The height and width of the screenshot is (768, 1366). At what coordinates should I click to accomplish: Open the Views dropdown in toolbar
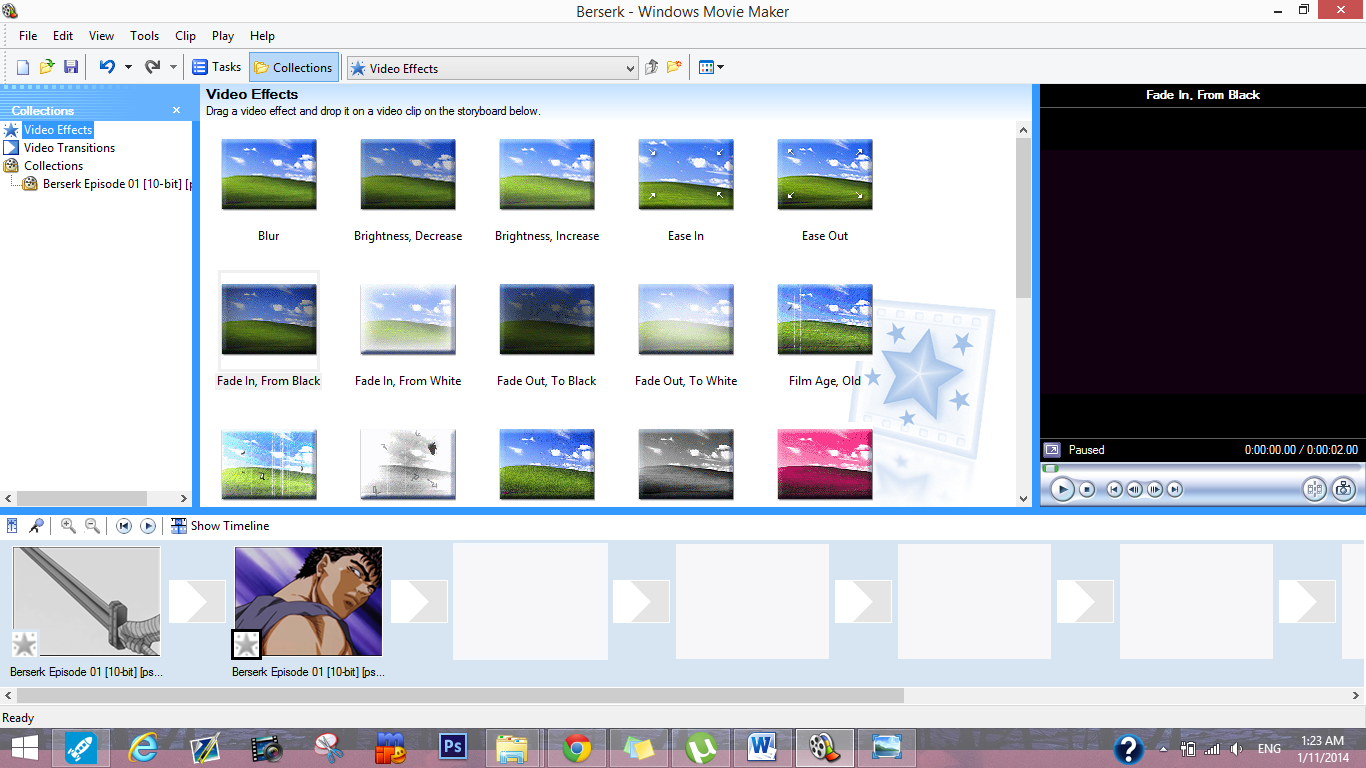click(x=711, y=67)
